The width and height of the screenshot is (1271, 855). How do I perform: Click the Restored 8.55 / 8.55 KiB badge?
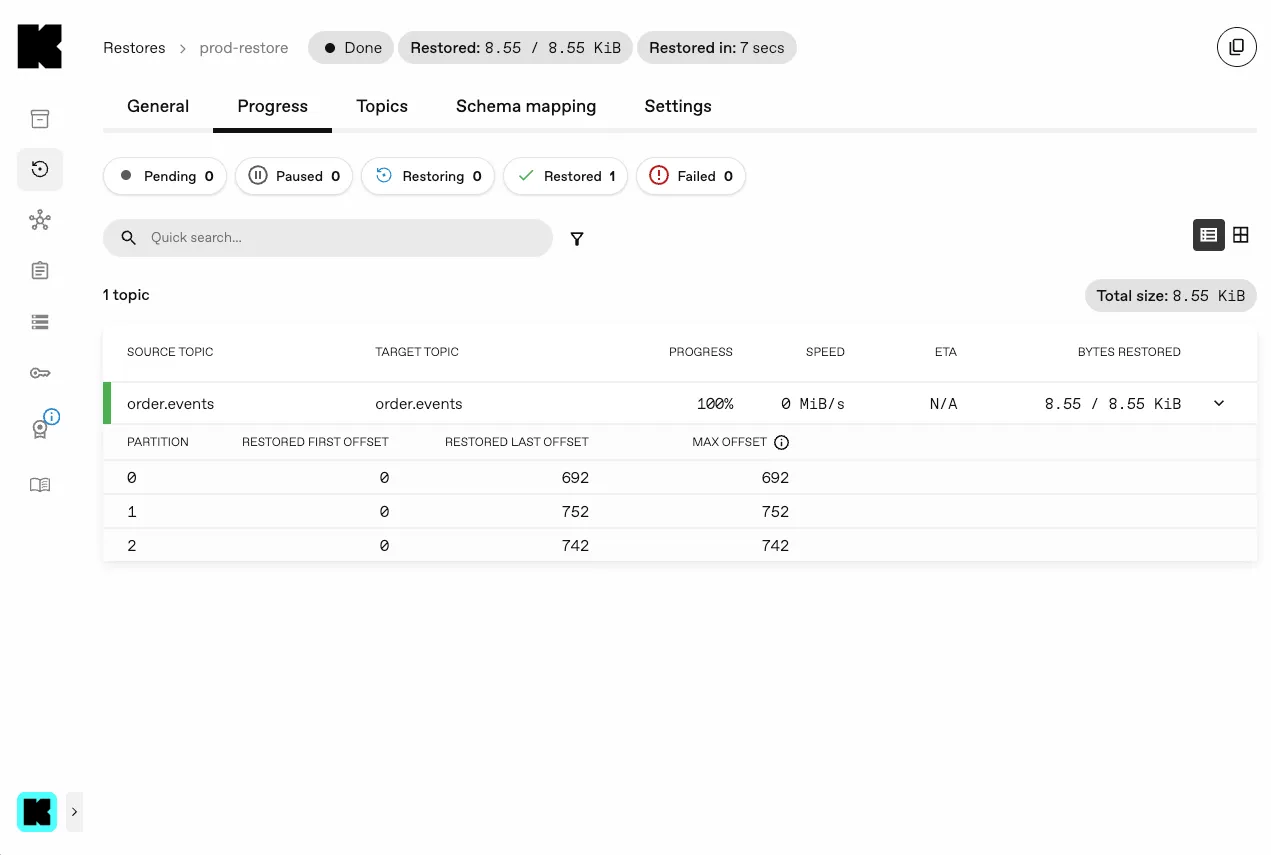click(x=515, y=48)
